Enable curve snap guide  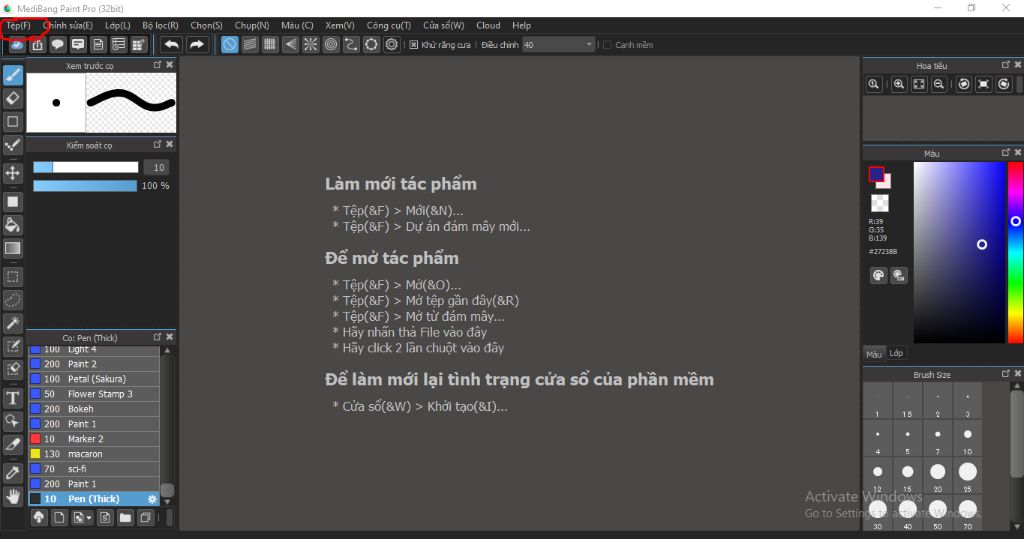351,44
